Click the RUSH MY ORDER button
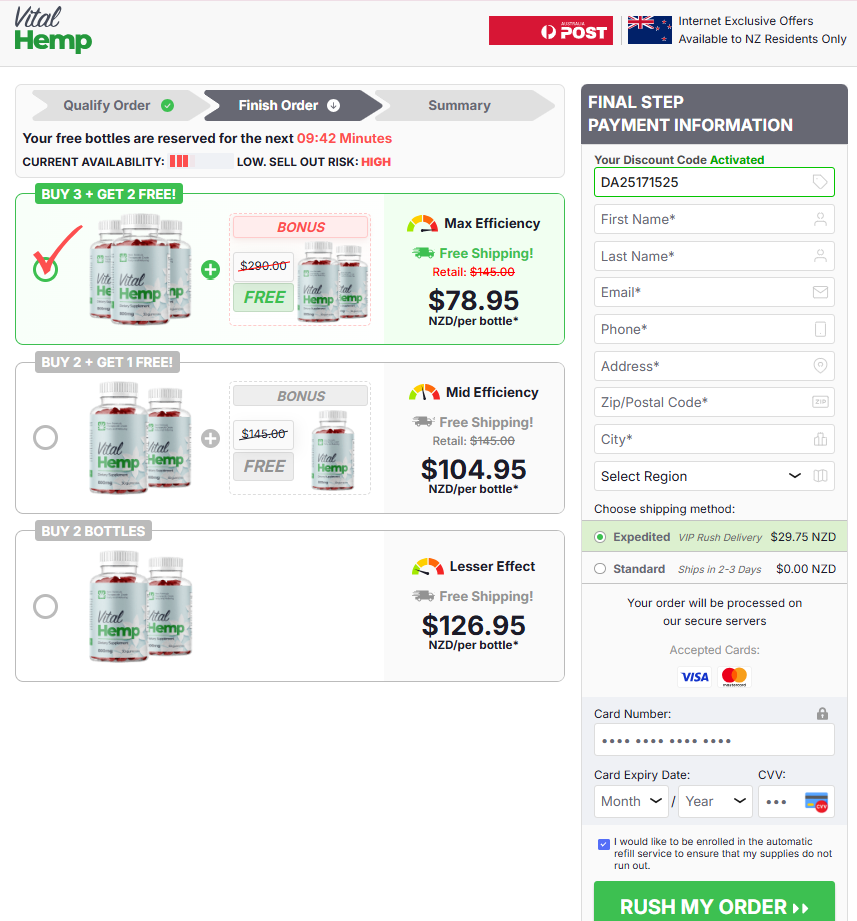This screenshot has width=857, height=921. (713, 905)
